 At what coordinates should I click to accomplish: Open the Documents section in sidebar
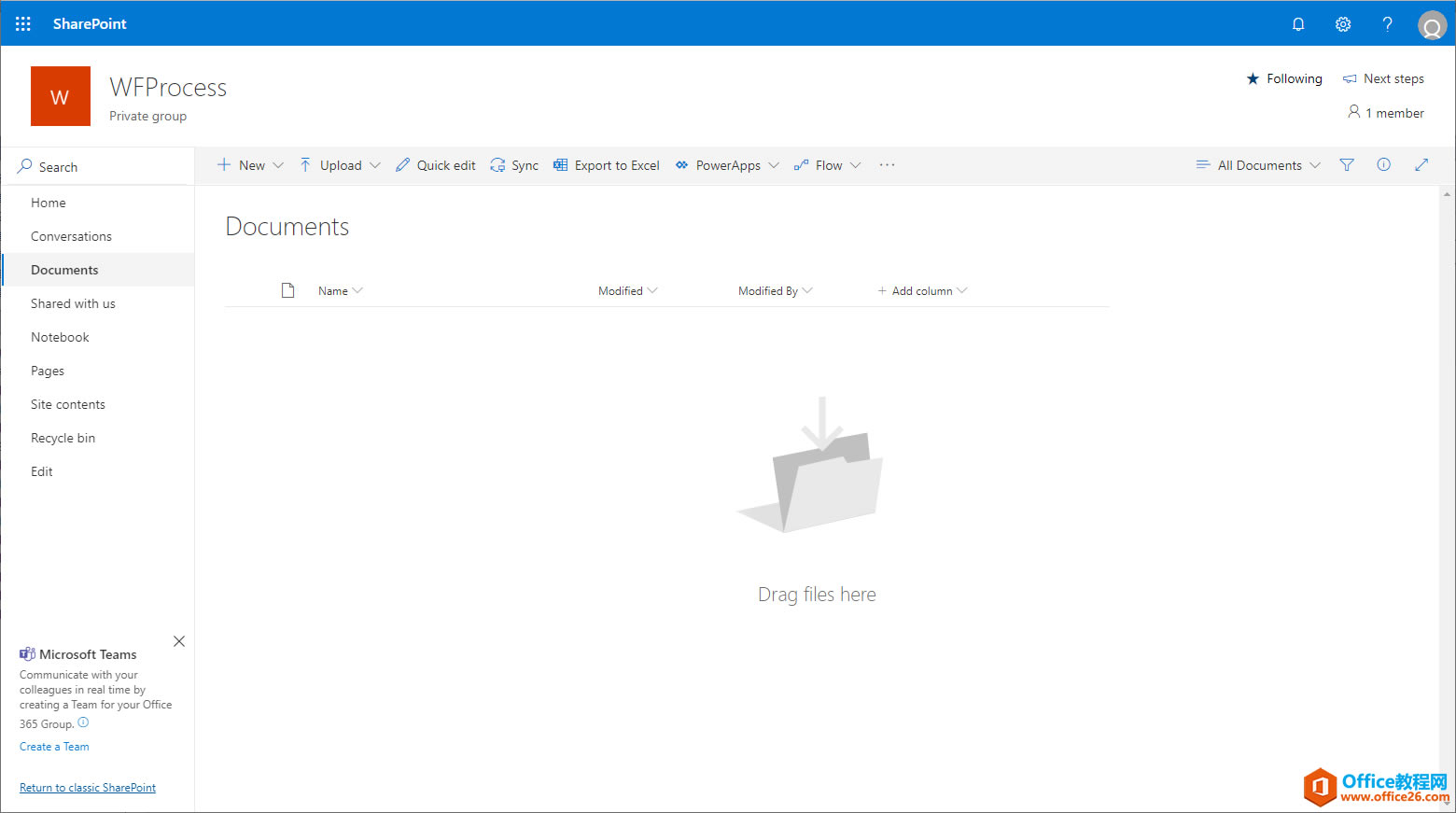64,270
